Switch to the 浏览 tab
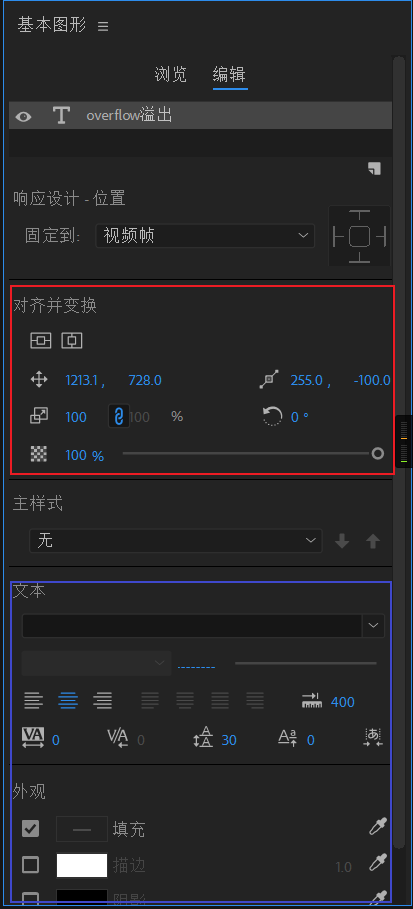Screen dimensions: 413x909 [x=171, y=74]
